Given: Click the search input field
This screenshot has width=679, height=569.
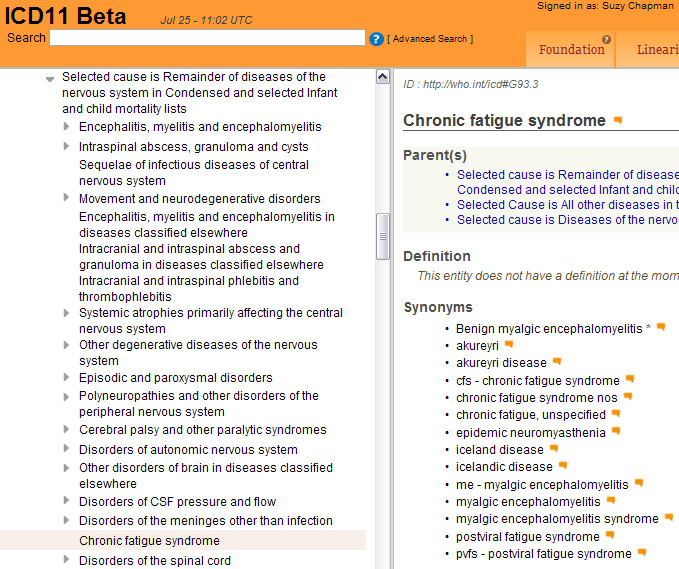Looking at the screenshot, I should point(207,38).
